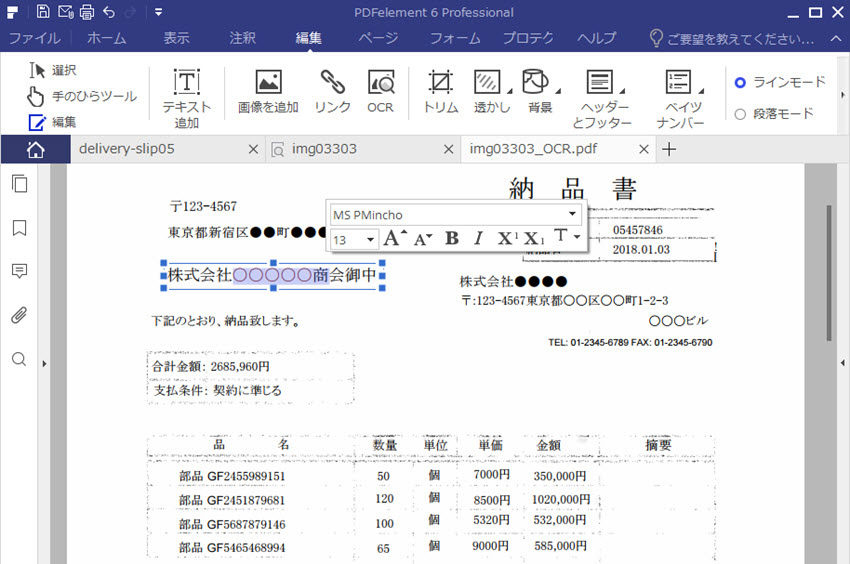This screenshot has width=850, height=564.
Task: Open the bookmarks panel
Action: pos(20,228)
